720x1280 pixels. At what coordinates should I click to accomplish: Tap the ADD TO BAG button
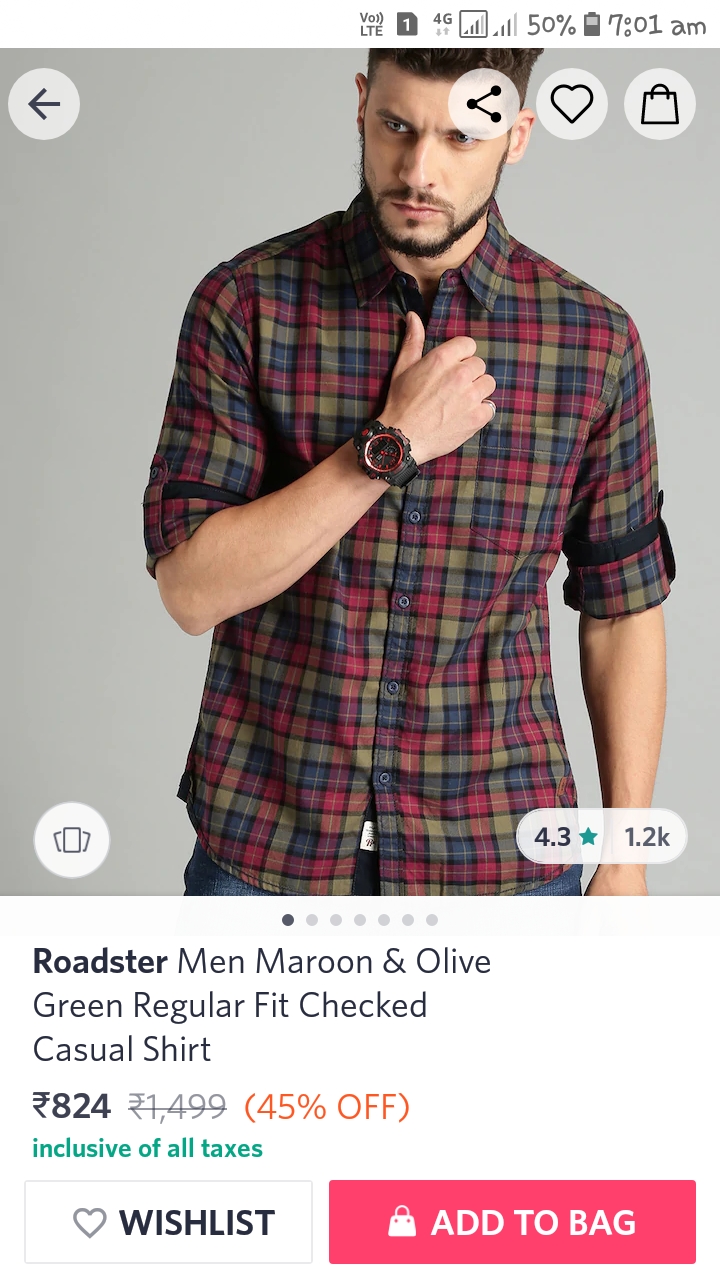point(512,1222)
